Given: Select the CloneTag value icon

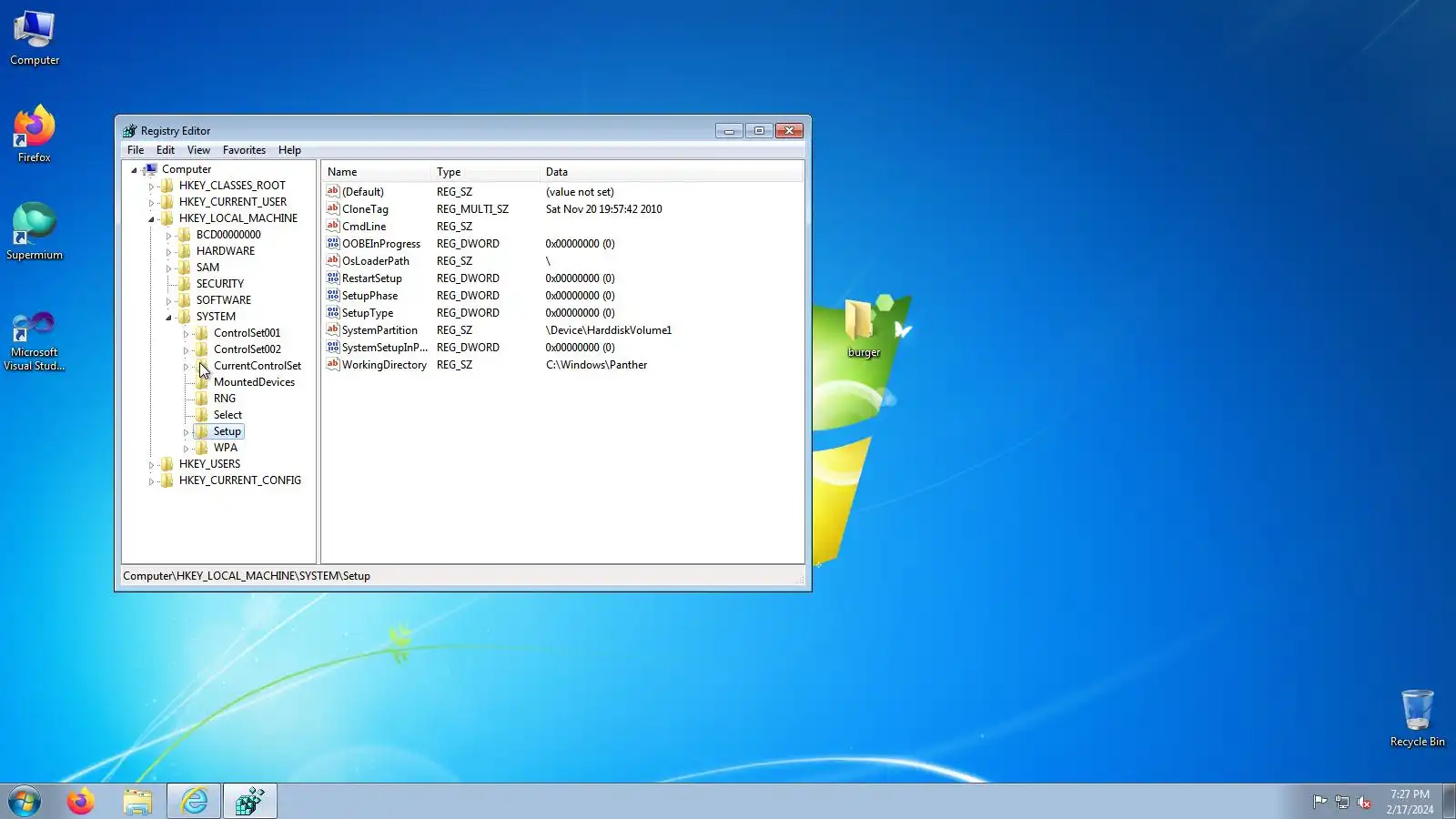Looking at the screenshot, I should (x=333, y=208).
